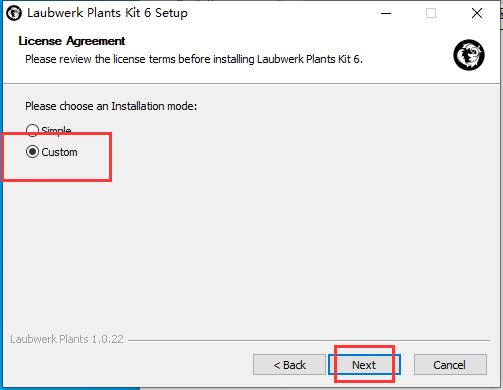The width and height of the screenshot is (503, 390).
Task: Click the grayed-out maximize box
Action: tap(431, 13)
